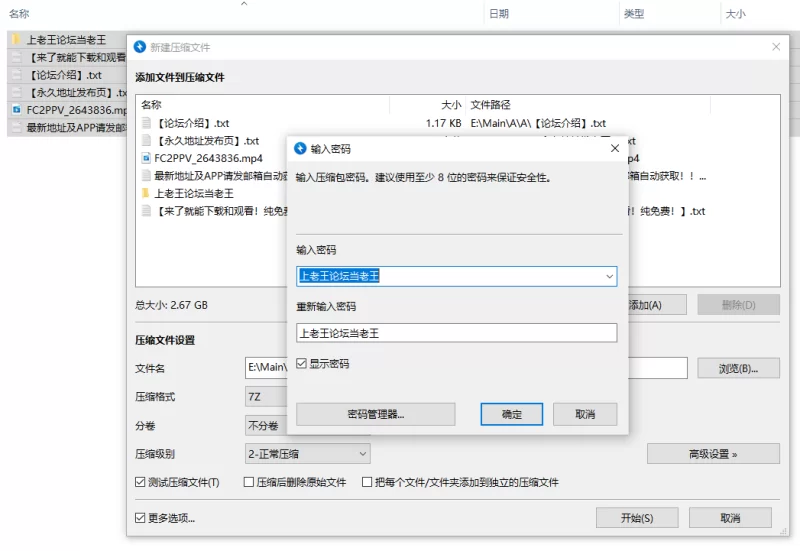Screen dimensions: 800x551
Task: Select 最新地址及APP file in Explorer window
Action: click(x=68, y=127)
